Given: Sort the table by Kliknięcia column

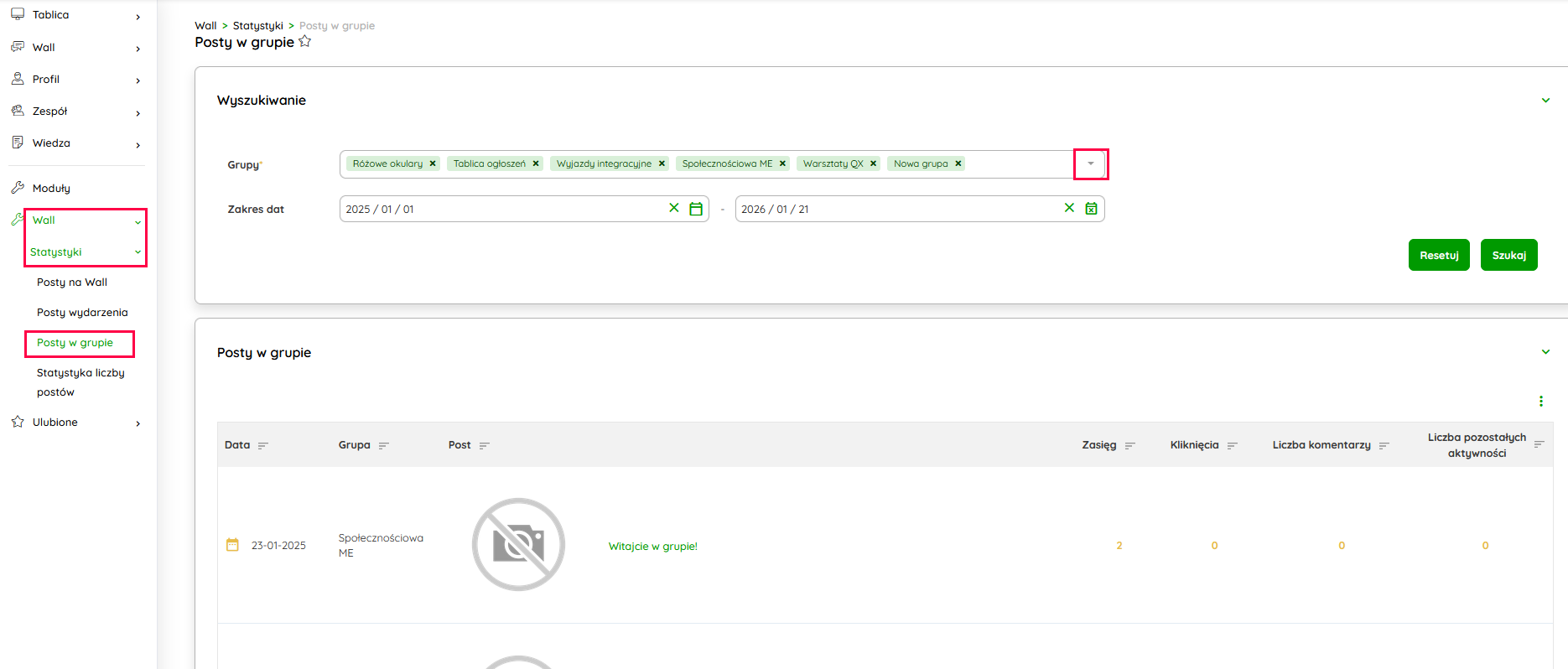Looking at the screenshot, I should [x=1232, y=445].
